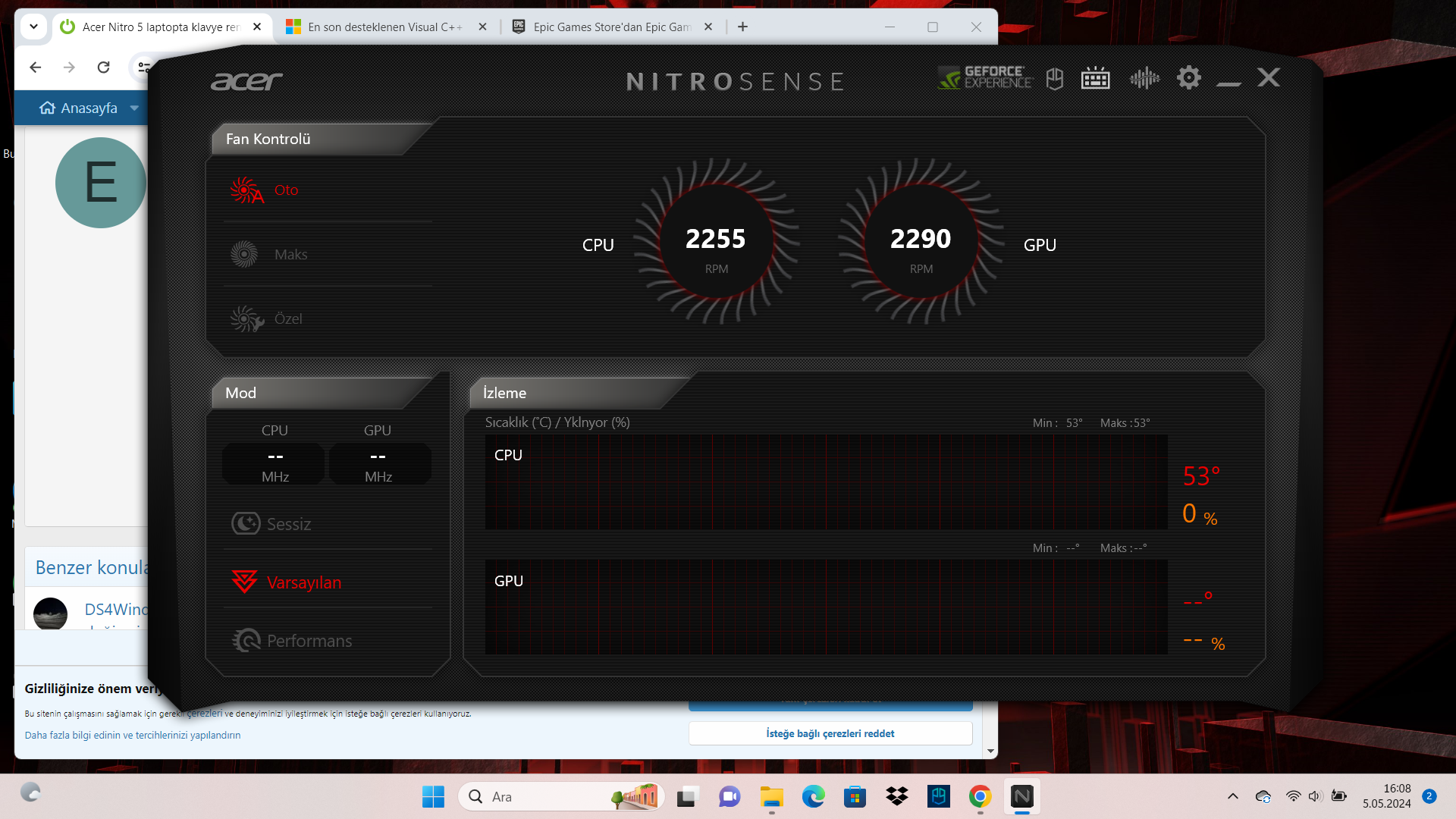Click the Planet9 shield icon

click(1055, 78)
